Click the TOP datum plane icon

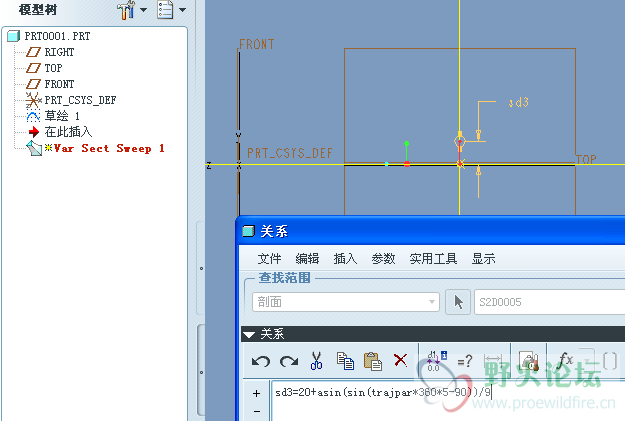coord(33,68)
